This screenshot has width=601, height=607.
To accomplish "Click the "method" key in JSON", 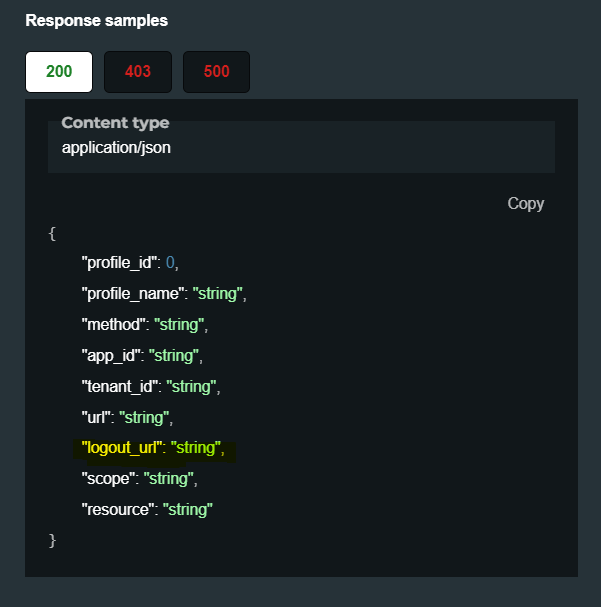I will click(x=114, y=325).
